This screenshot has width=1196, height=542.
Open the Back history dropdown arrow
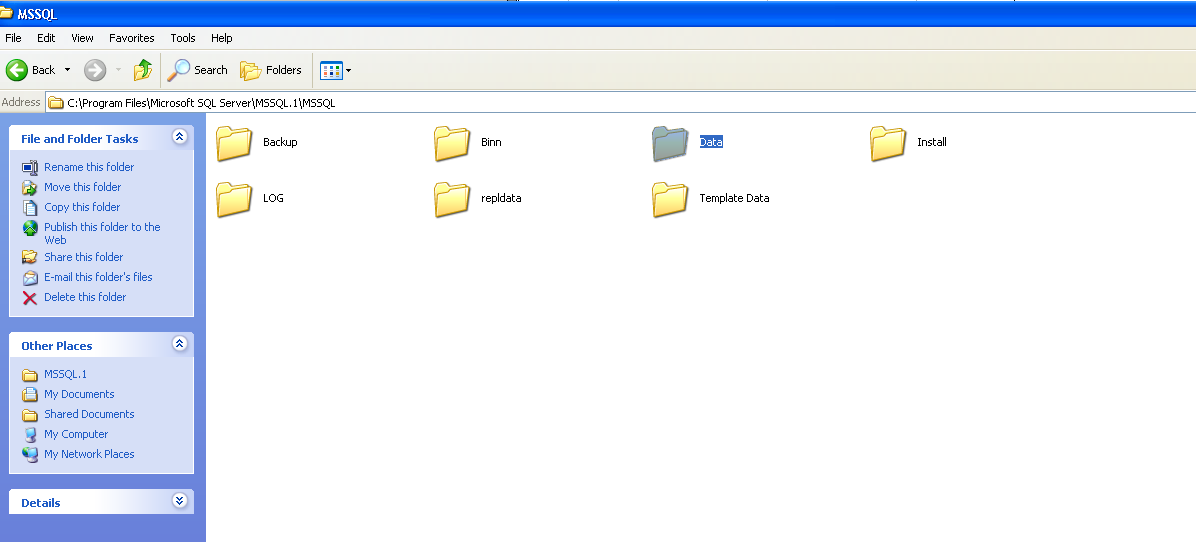pyautogui.click(x=67, y=70)
